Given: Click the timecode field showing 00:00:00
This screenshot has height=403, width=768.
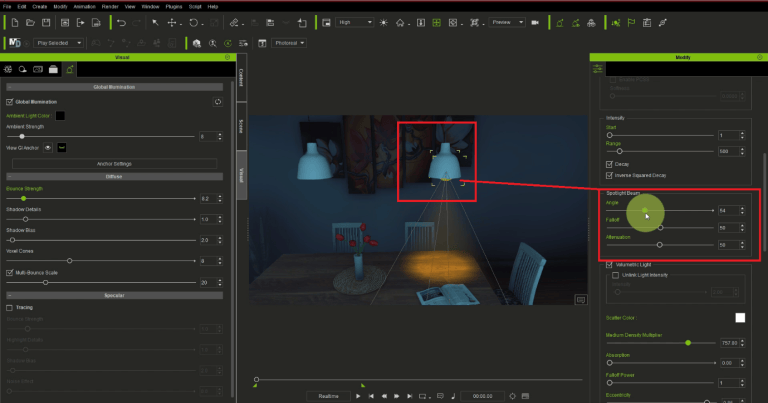Looking at the screenshot, I should (482, 396).
